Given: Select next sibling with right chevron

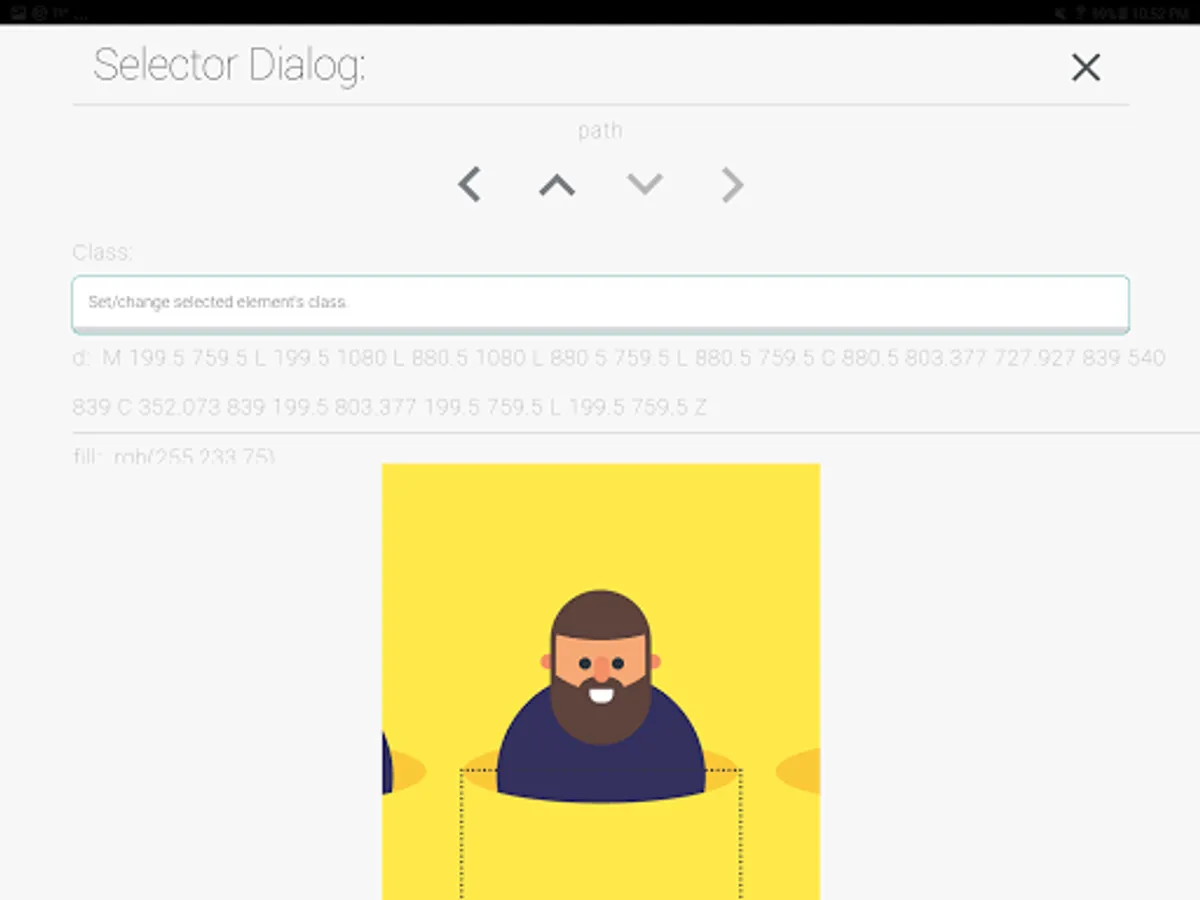Looking at the screenshot, I should (x=733, y=185).
